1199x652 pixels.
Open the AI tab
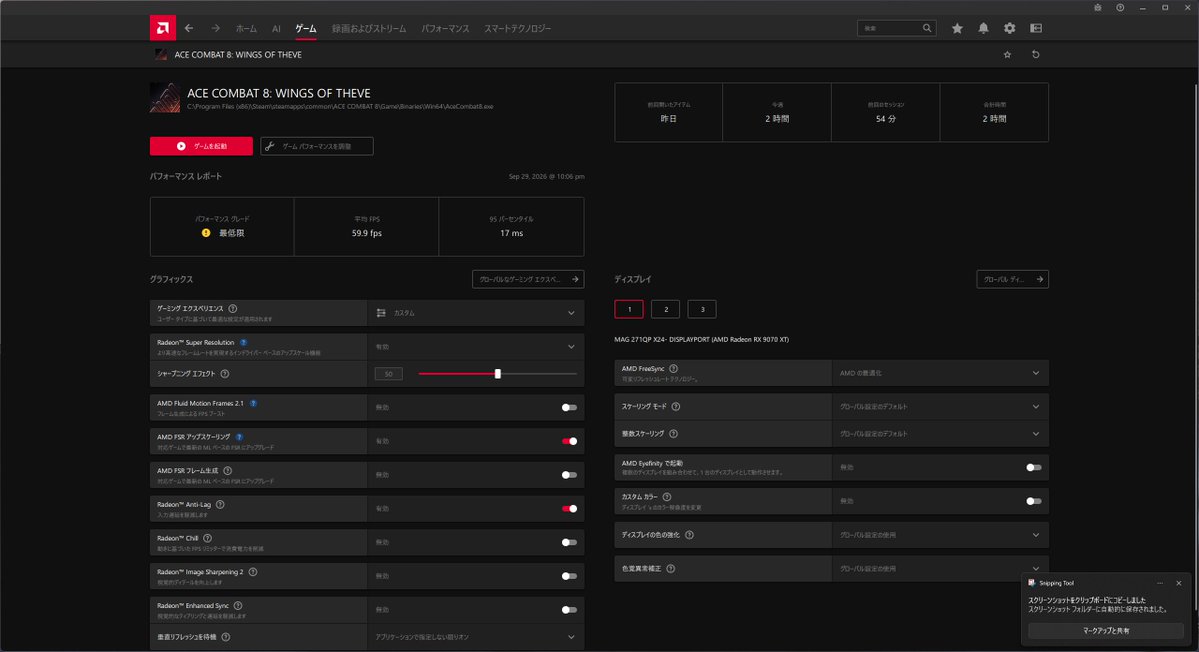tap(276, 28)
